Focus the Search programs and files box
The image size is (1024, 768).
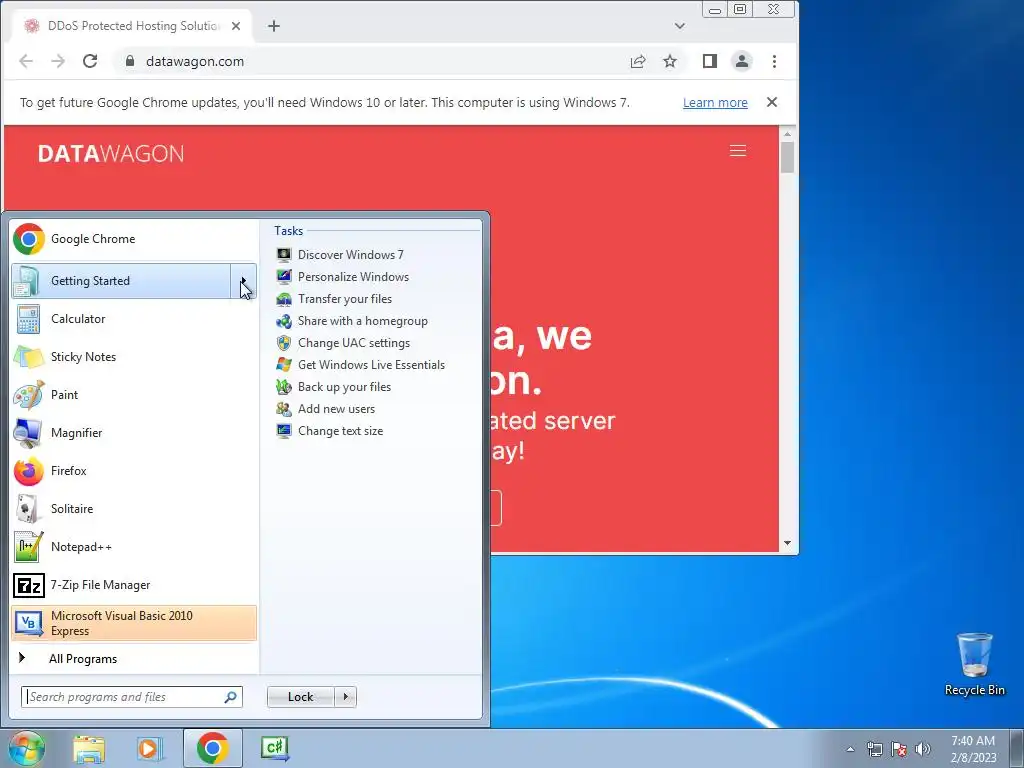(x=132, y=697)
